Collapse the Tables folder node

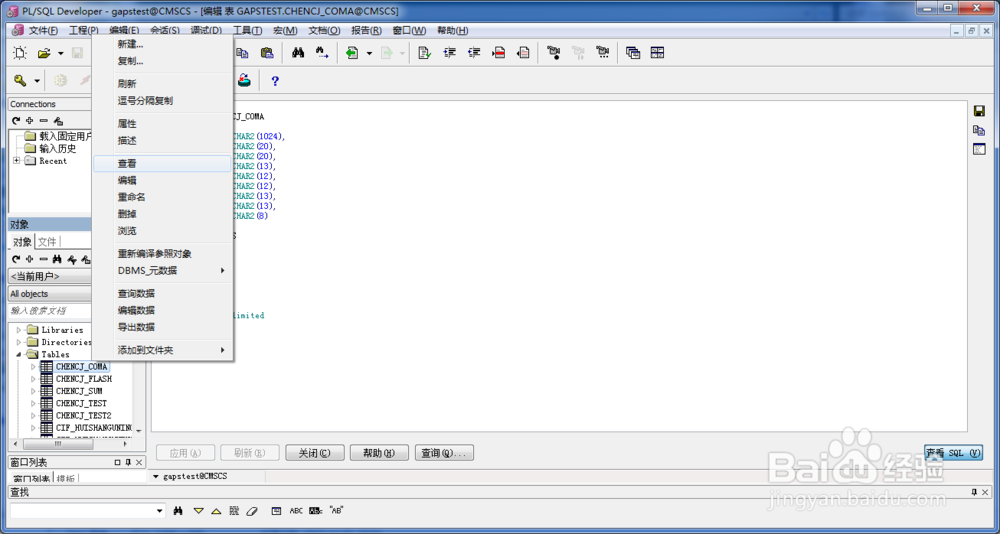click(x=18, y=354)
